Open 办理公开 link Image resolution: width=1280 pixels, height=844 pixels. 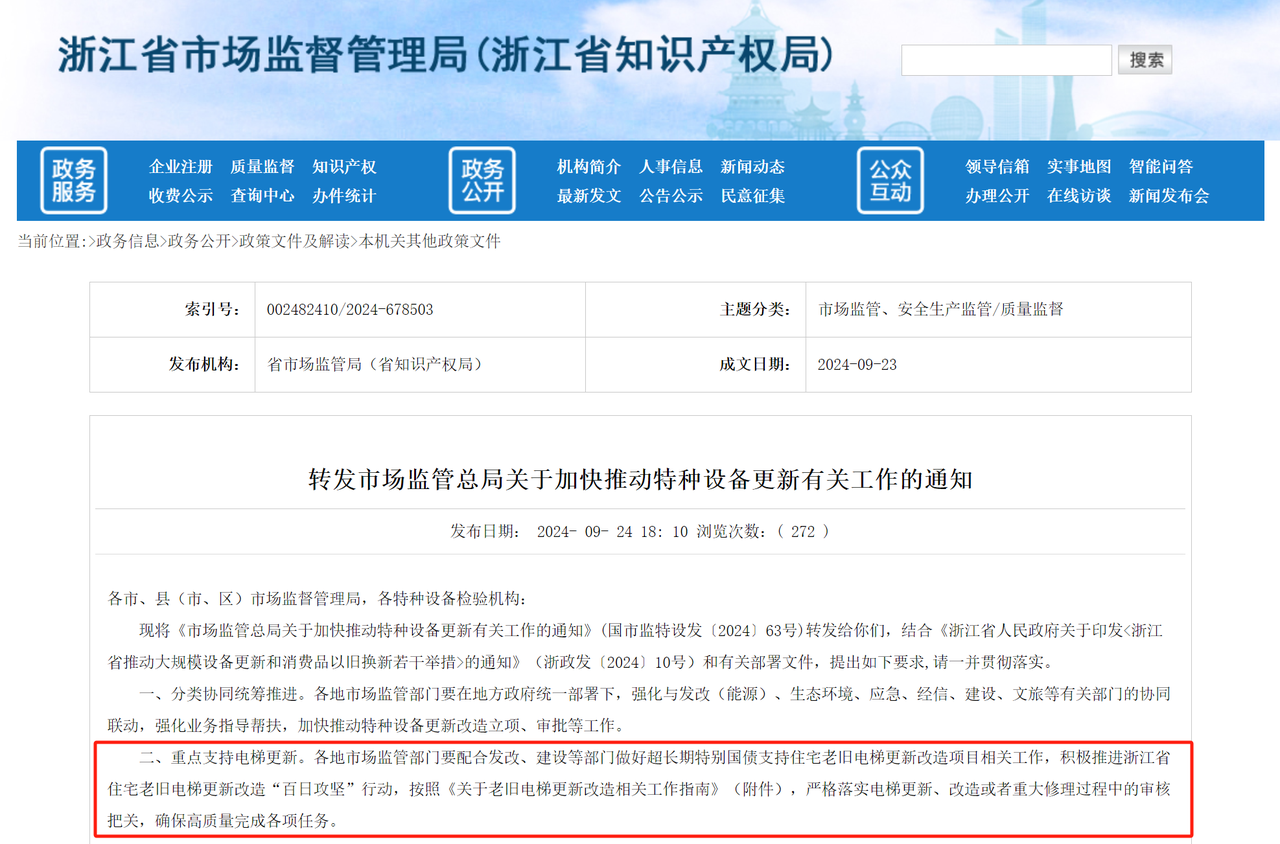coord(997,196)
